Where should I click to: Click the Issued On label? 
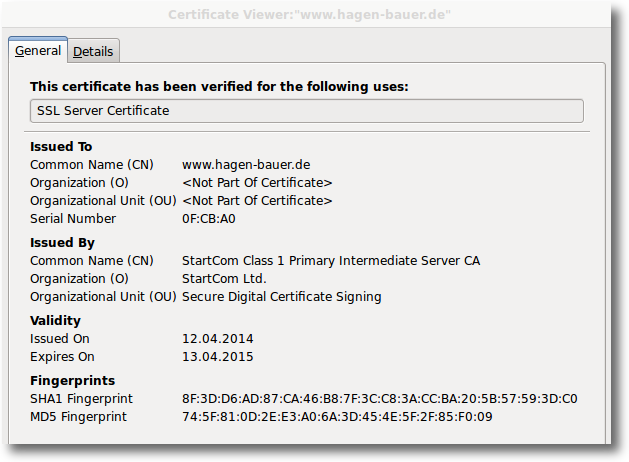[60, 338]
